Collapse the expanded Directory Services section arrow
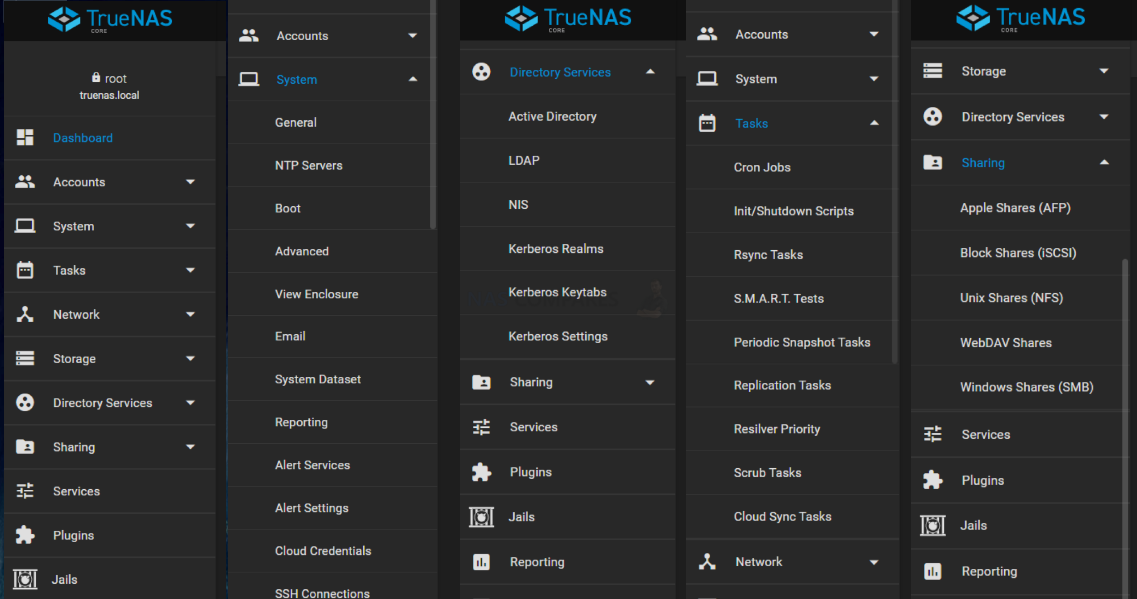 tap(650, 72)
